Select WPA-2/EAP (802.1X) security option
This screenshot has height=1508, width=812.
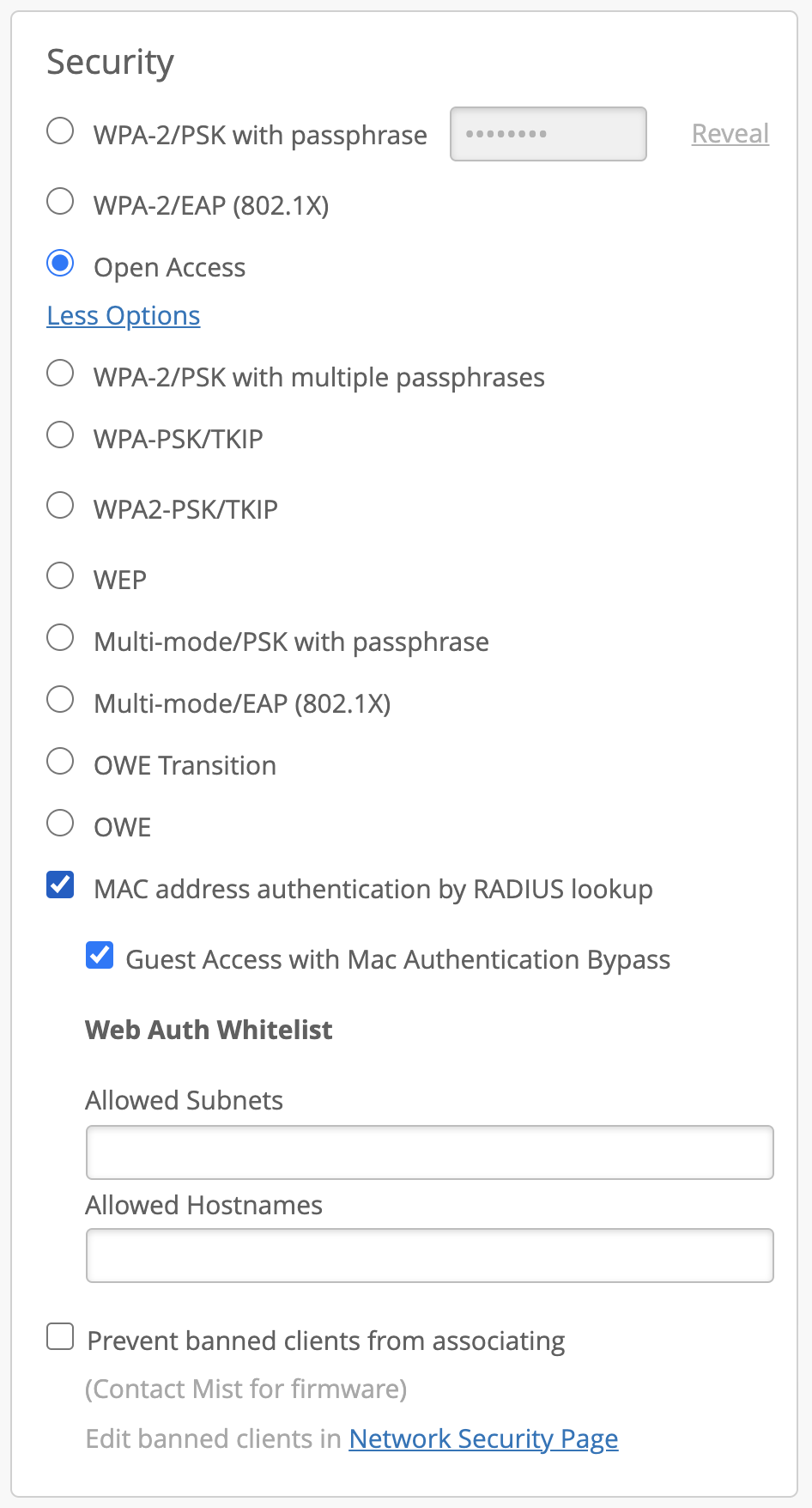pyautogui.click(x=60, y=203)
